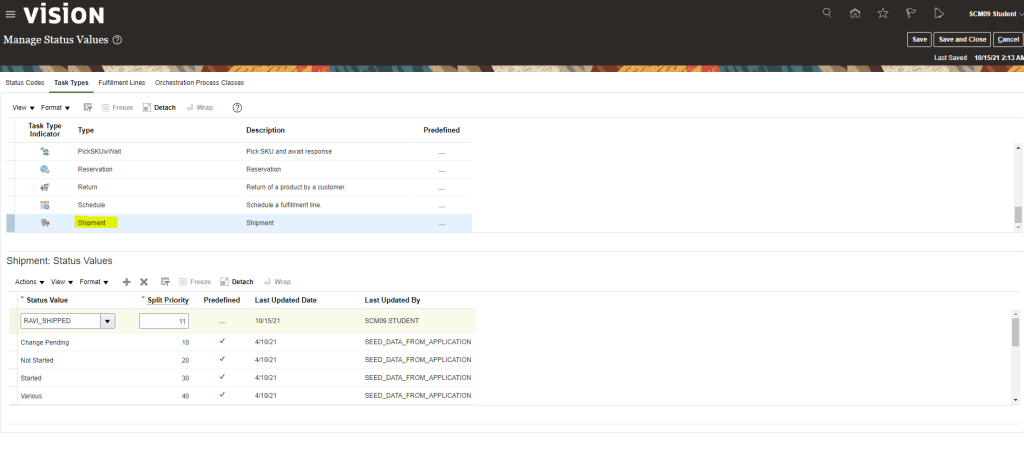The image size is (1024, 453).
Task: Detach the Status Values table
Action: pyautogui.click(x=237, y=282)
